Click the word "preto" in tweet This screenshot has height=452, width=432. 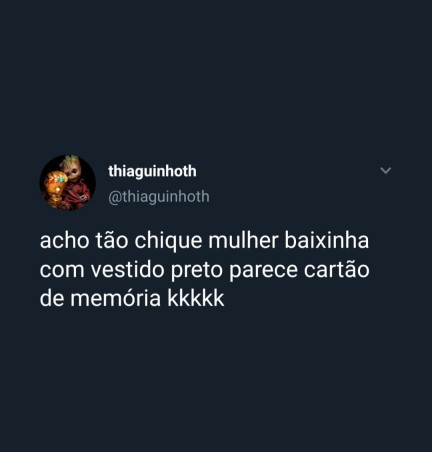click(196, 271)
